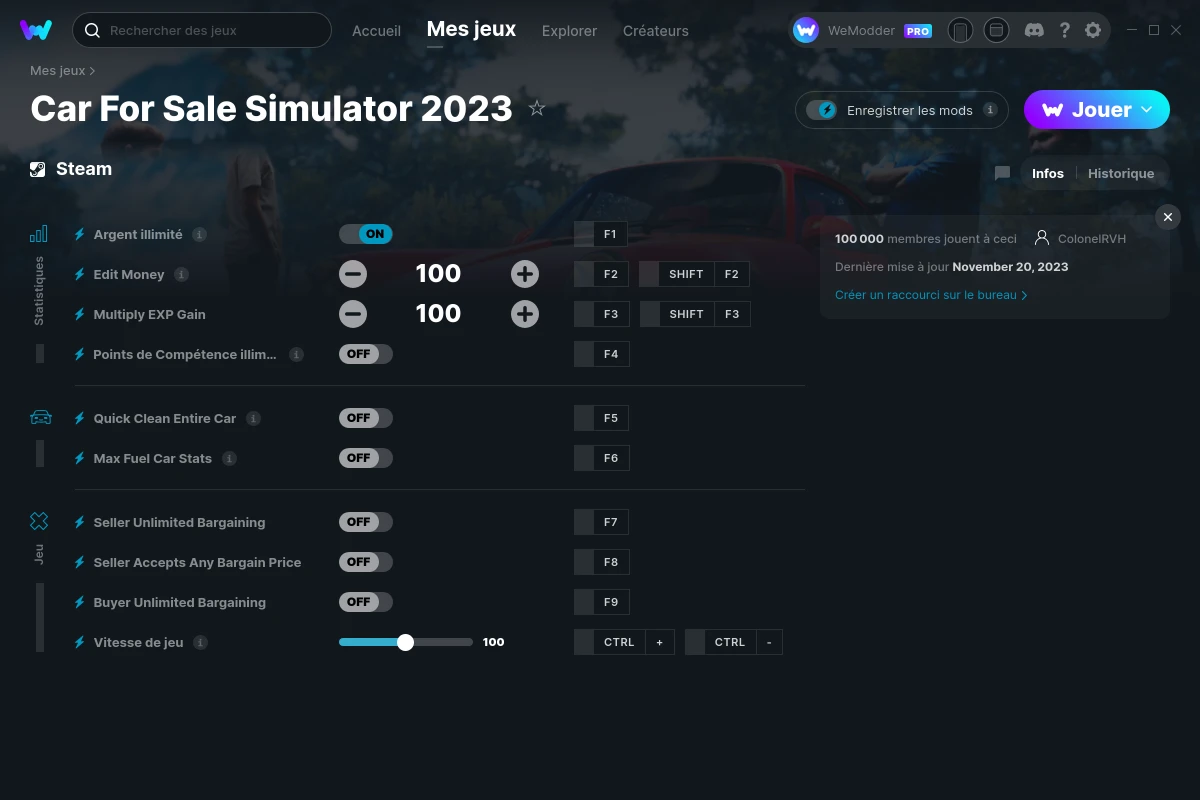Open Discord link icon

click(1035, 30)
